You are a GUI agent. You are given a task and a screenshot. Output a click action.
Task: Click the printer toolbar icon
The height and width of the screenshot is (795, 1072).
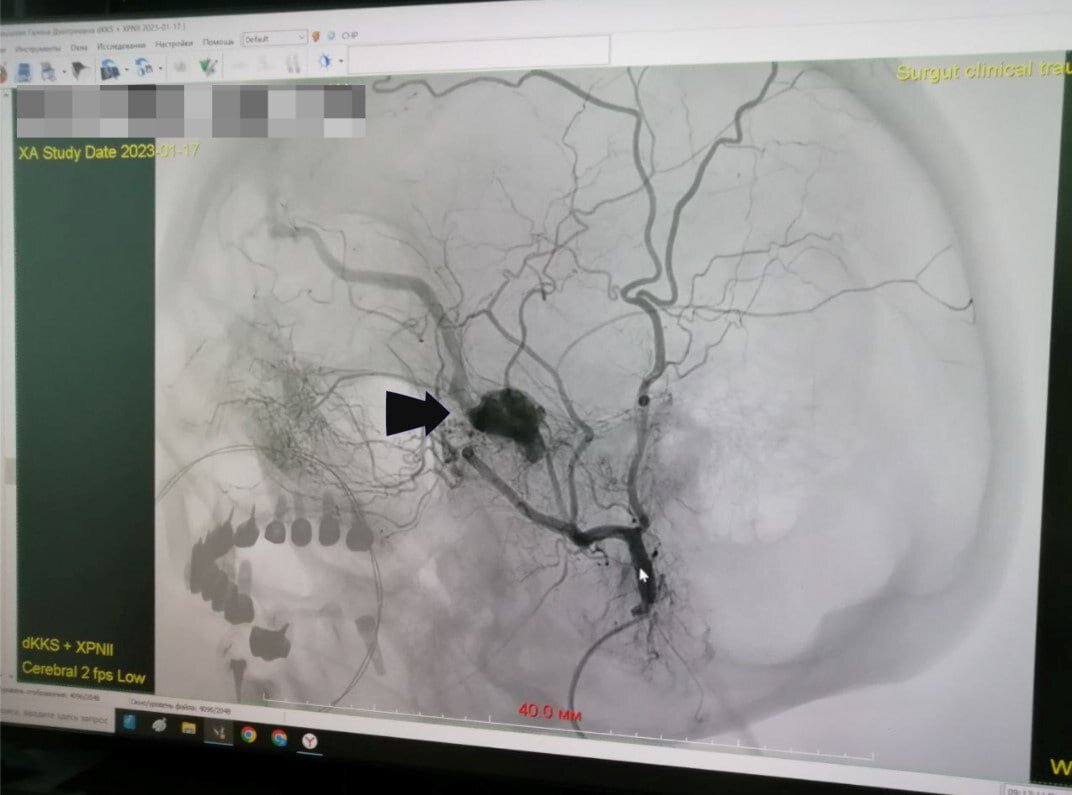coord(48,71)
